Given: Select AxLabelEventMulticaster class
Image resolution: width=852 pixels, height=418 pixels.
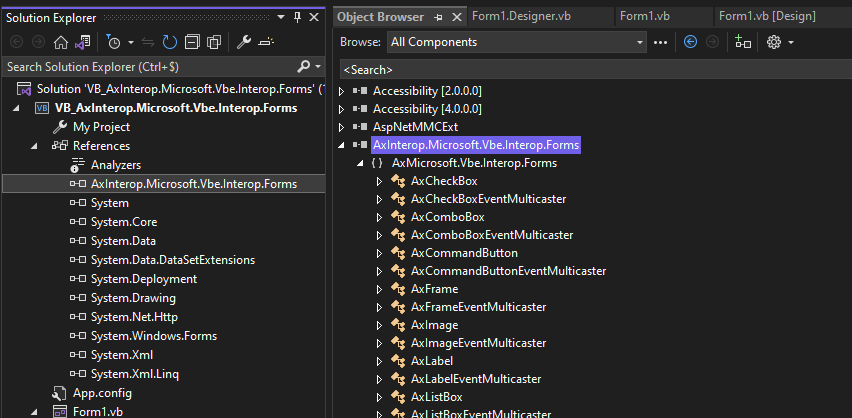Looking at the screenshot, I should [476, 379].
